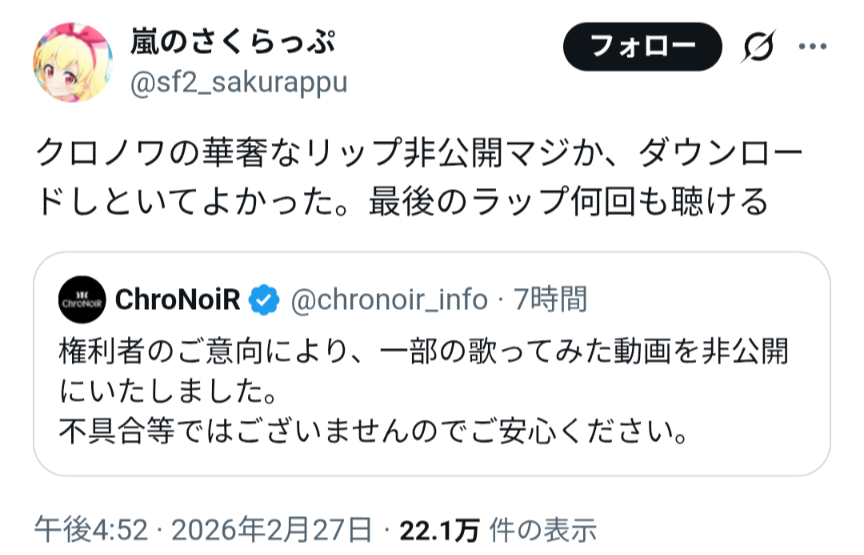Open the ChroNoiR account name
This screenshot has width=864, height=555.
click(178, 299)
